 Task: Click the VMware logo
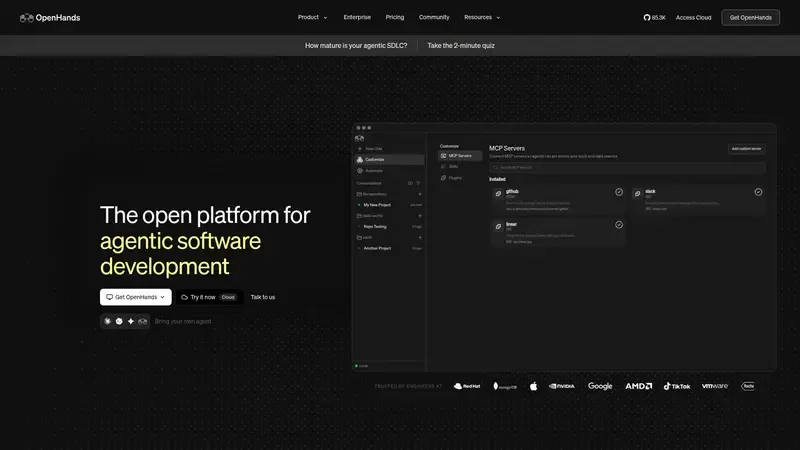(x=715, y=386)
